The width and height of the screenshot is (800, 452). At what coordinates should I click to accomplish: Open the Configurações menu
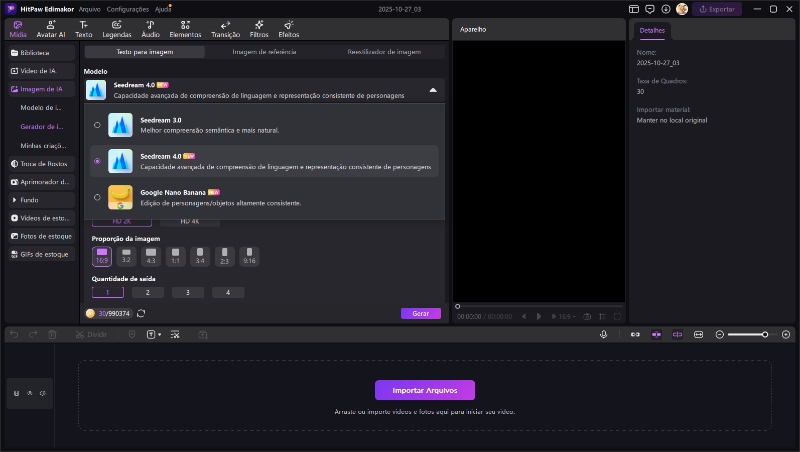pyautogui.click(x=128, y=9)
